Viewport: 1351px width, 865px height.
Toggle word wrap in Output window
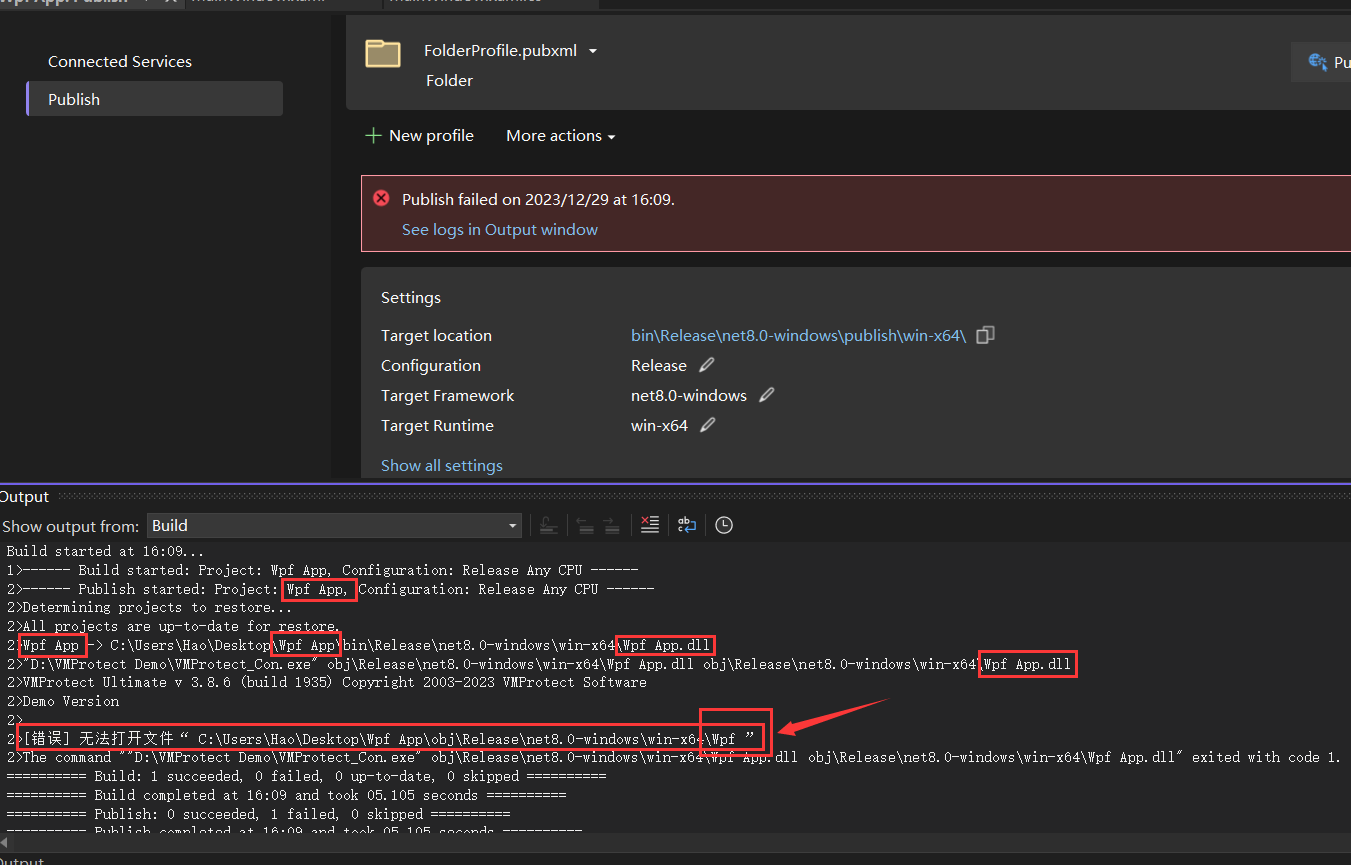[687, 525]
